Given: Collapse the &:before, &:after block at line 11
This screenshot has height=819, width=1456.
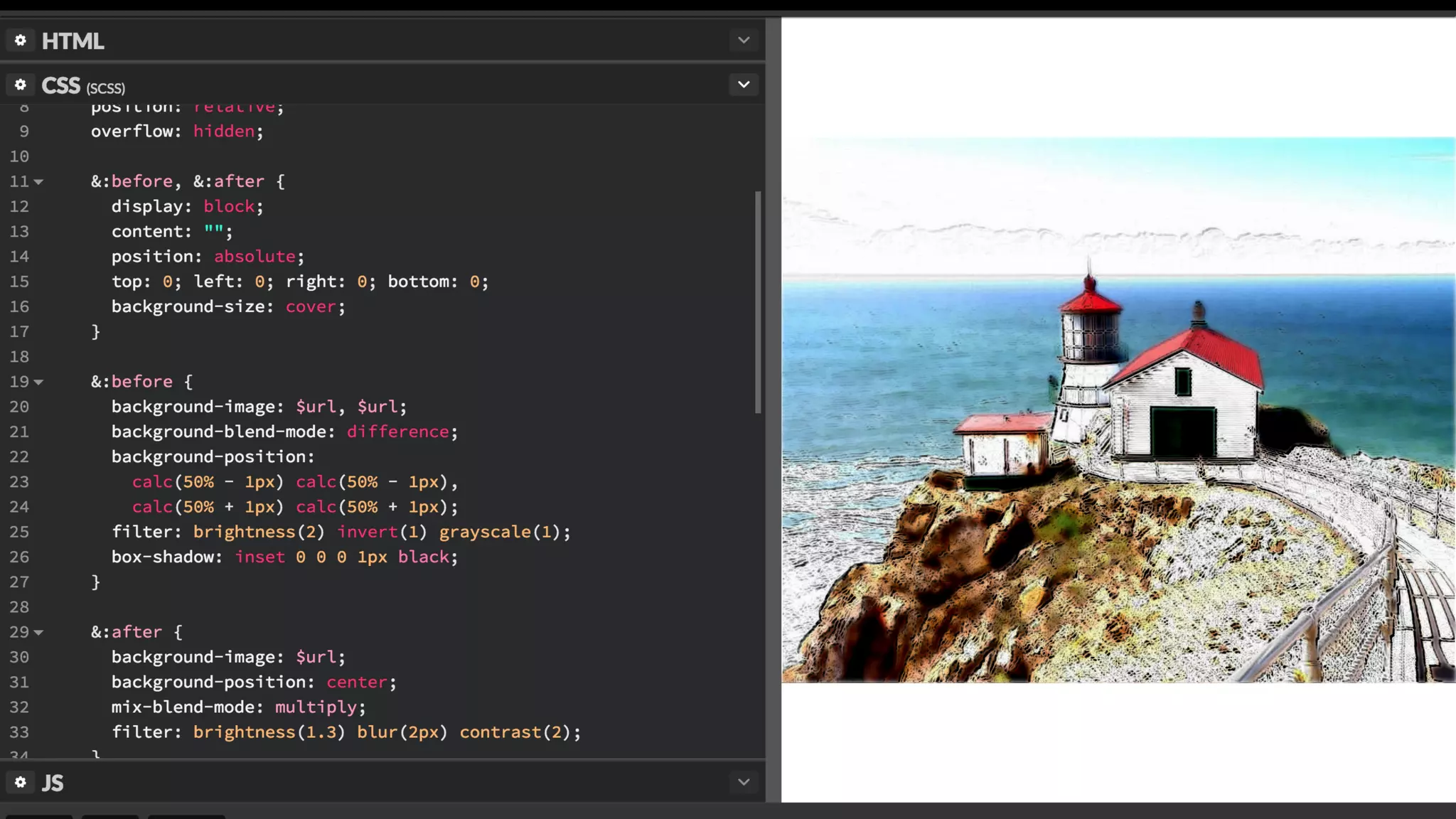Looking at the screenshot, I should [x=39, y=182].
